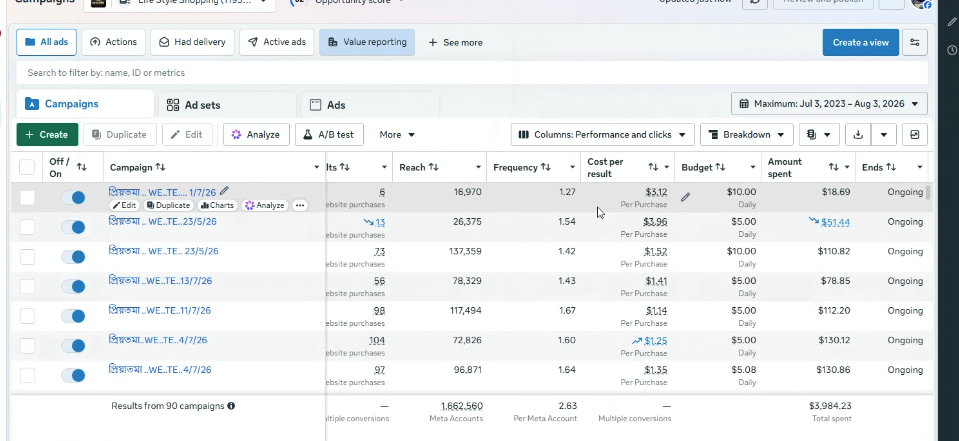Click the rename pencil next to campaign 1/7/26

224,191
